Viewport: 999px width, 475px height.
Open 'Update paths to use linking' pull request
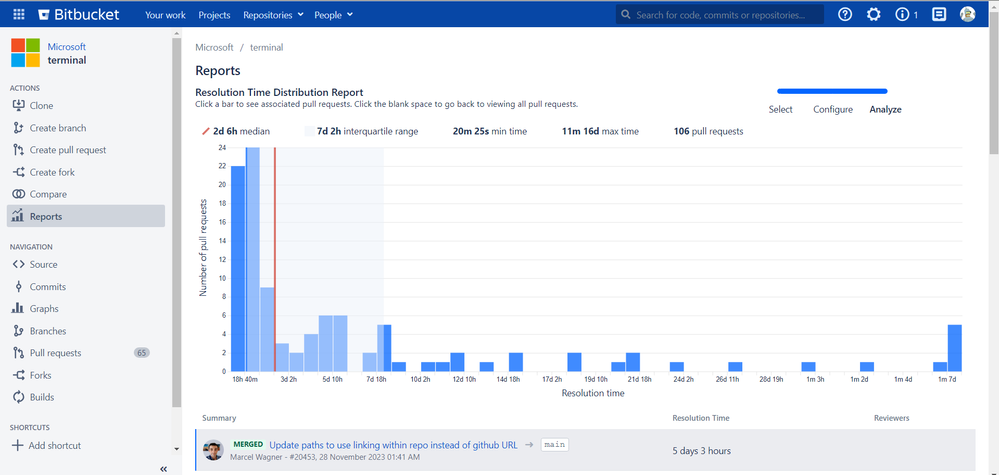tap(393, 444)
